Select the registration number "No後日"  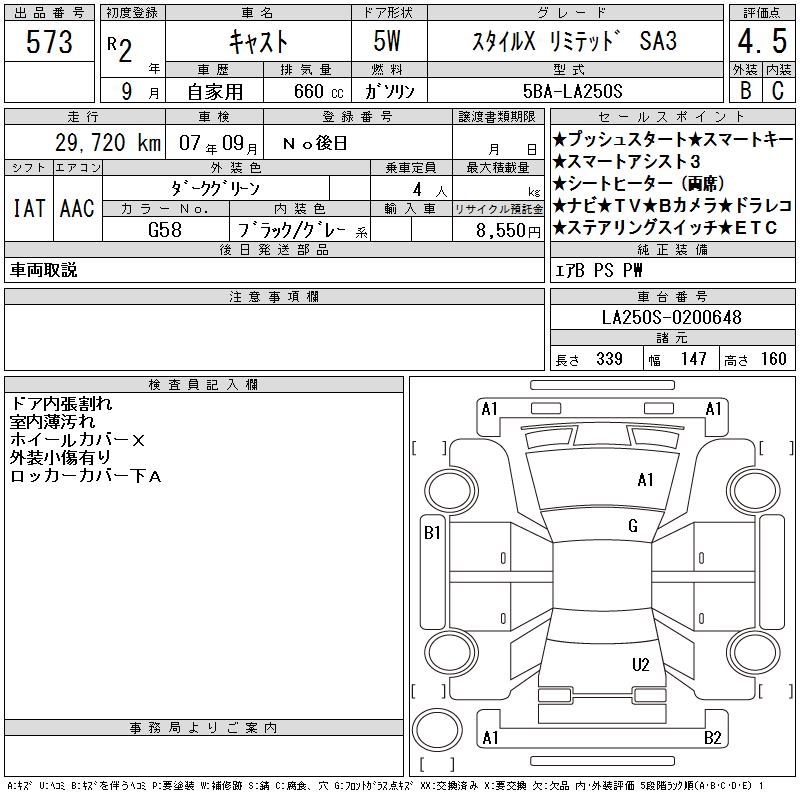click(x=315, y=143)
